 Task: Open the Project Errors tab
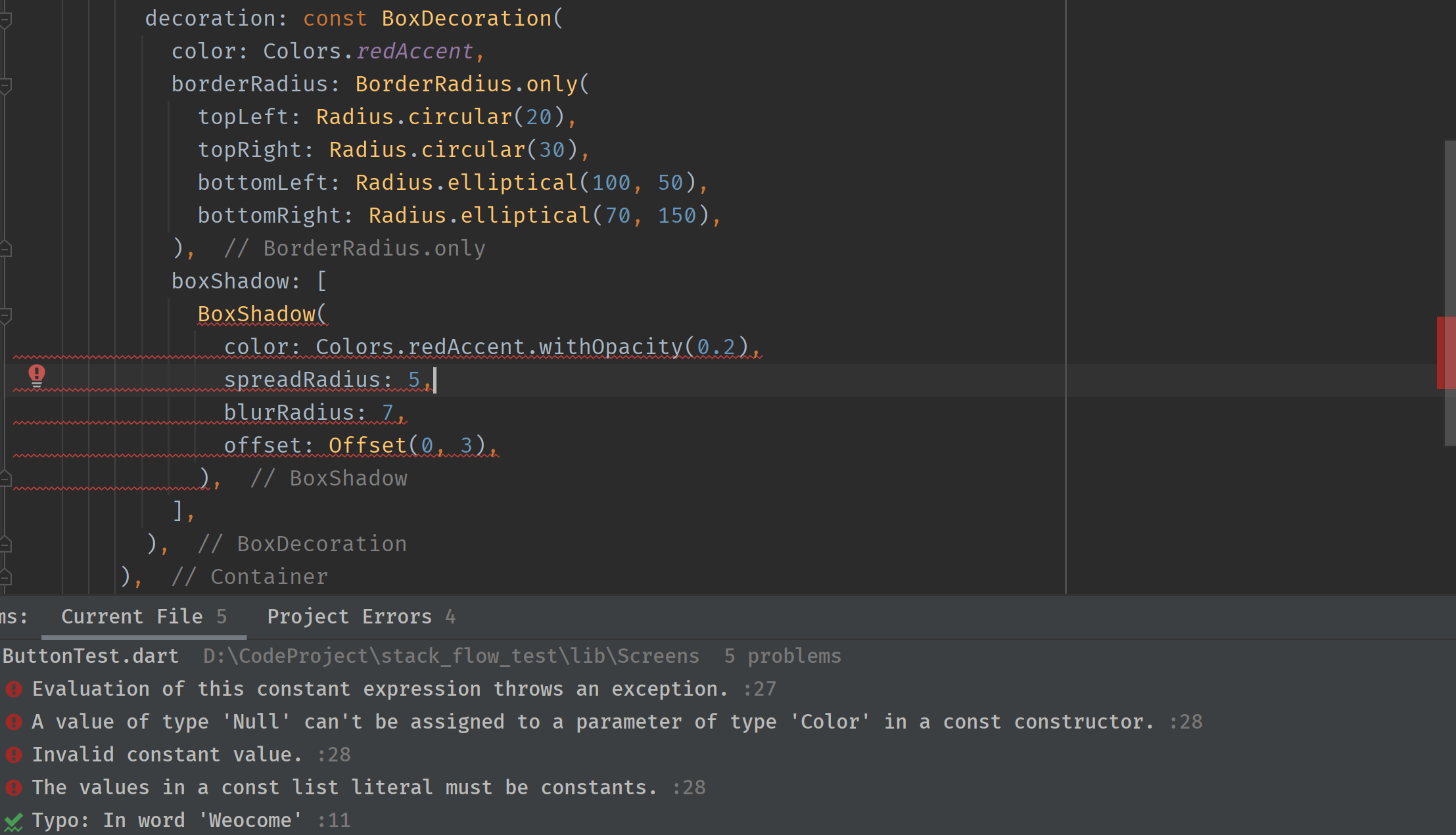click(360, 617)
